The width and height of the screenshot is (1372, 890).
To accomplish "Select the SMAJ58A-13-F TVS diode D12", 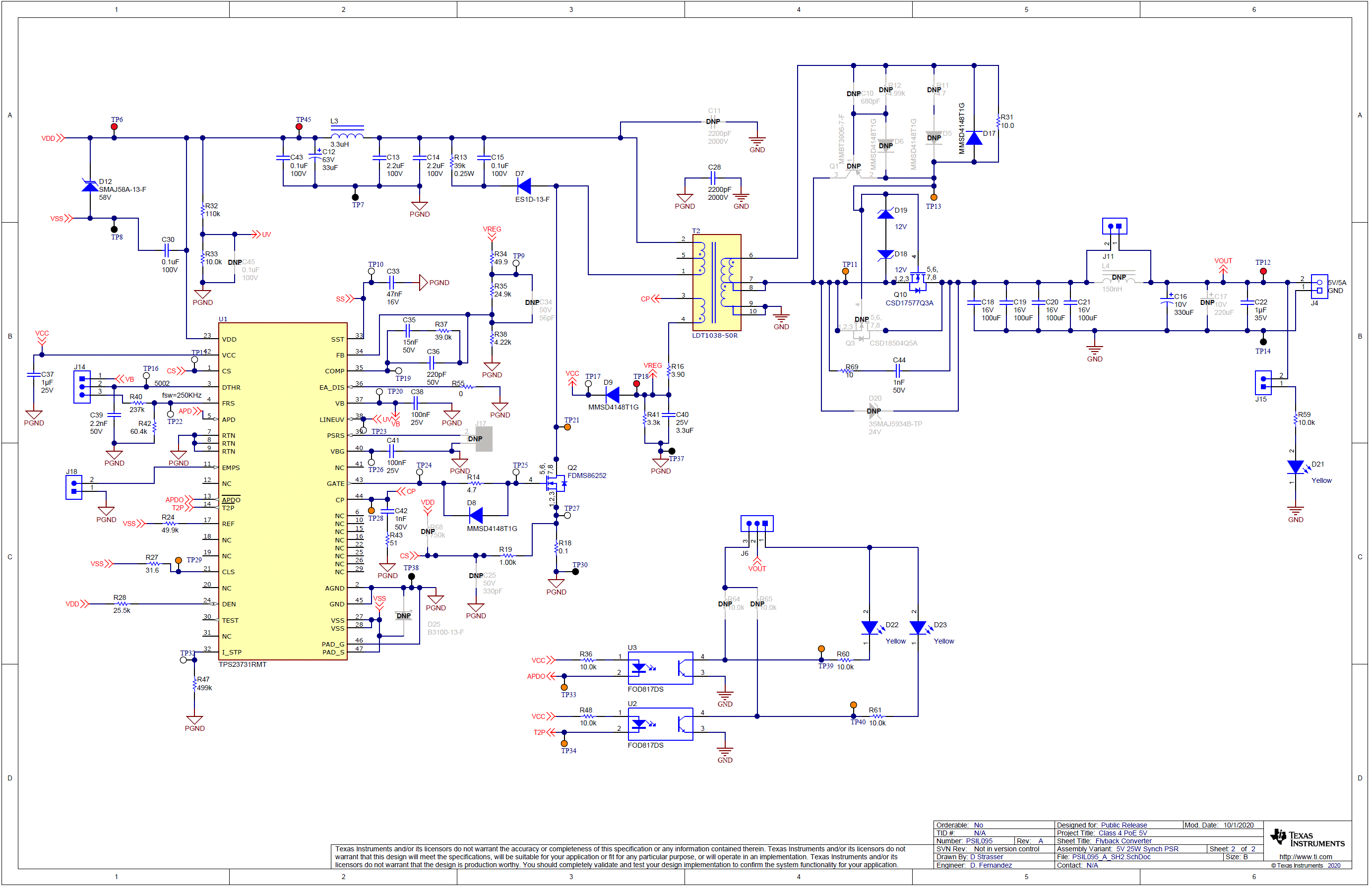I will [x=90, y=185].
